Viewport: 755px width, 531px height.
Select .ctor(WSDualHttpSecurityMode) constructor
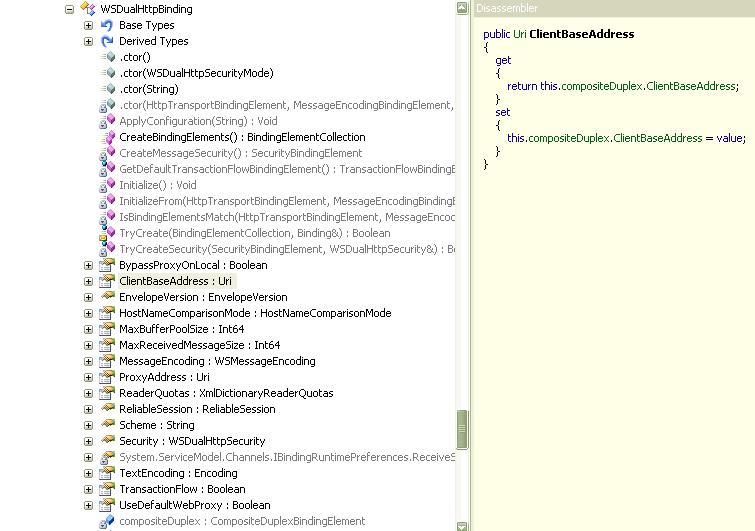196,73
